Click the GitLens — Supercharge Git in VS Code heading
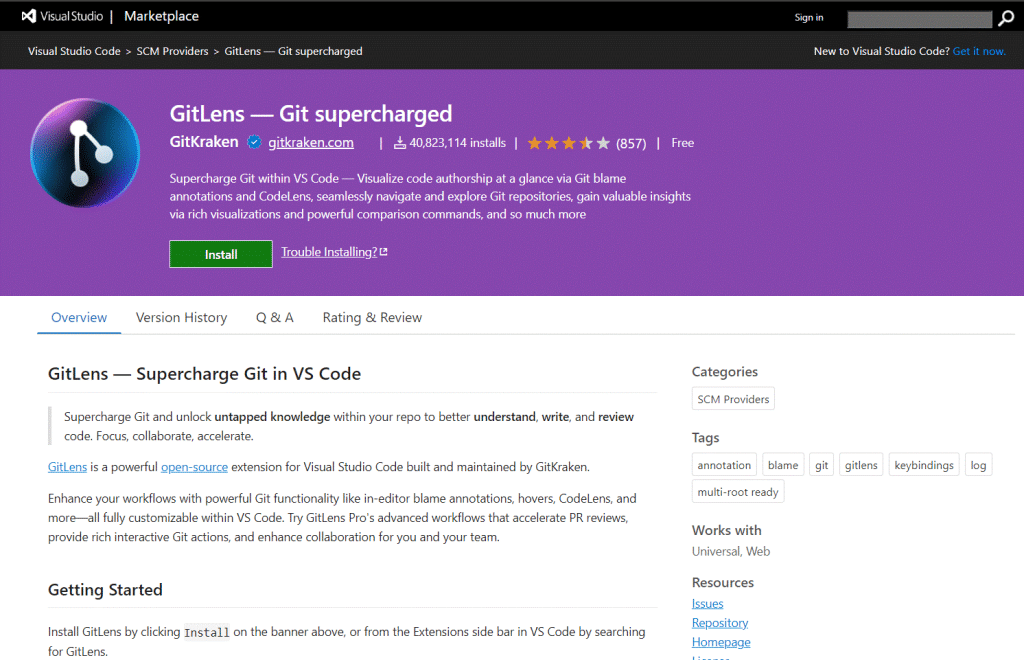This screenshot has width=1024, height=660. click(x=204, y=373)
